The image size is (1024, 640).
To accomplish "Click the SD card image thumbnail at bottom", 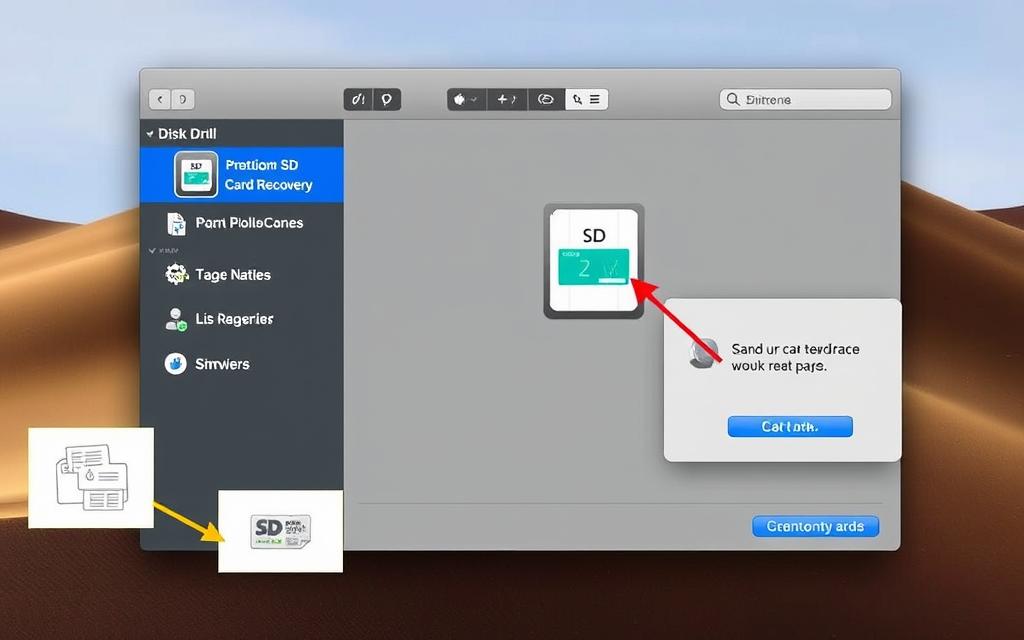I will pos(280,532).
